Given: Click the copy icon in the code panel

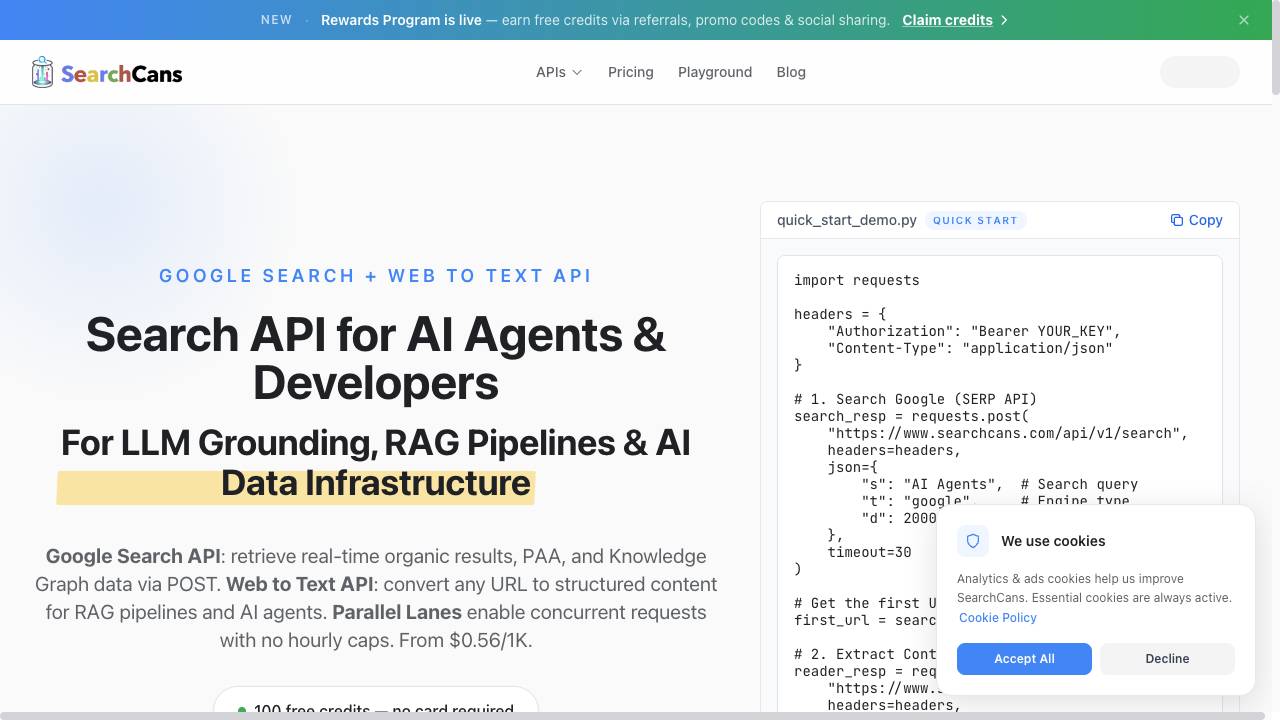Looking at the screenshot, I should pos(1177,220).
